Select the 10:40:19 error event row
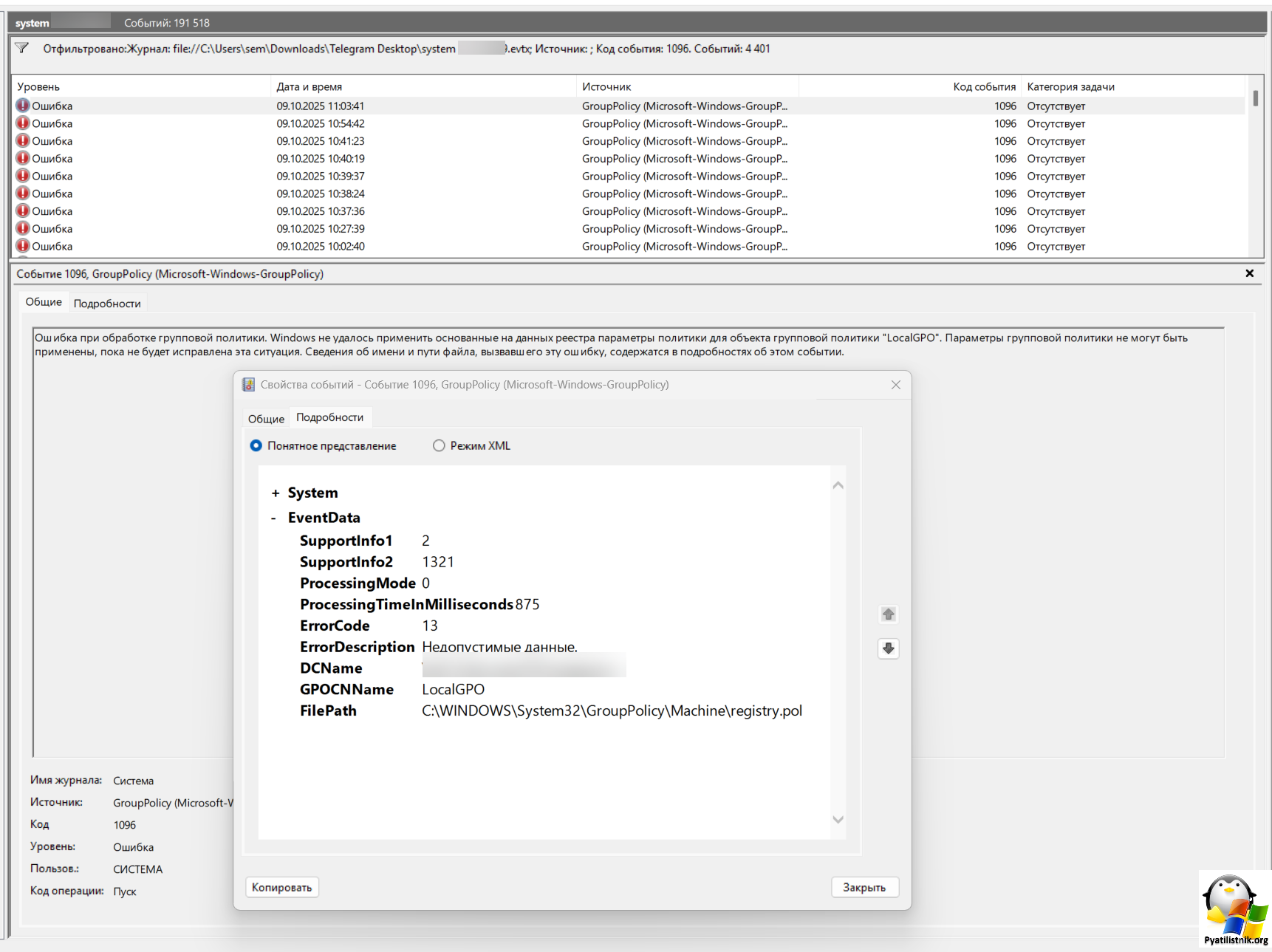 [321, 159]
